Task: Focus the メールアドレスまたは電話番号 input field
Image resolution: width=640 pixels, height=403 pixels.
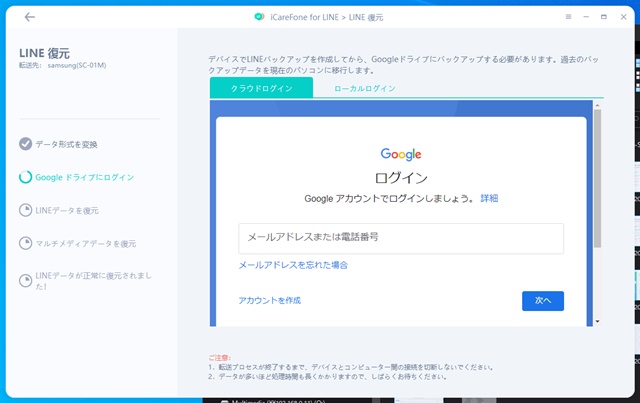Action: coord(401,238)
